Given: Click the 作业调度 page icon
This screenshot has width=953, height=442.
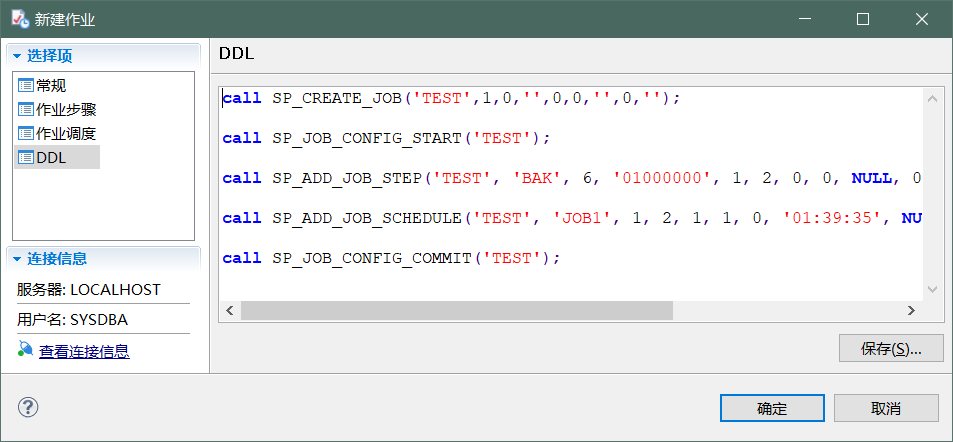Looking at the screenshot, I should point(26,133).
